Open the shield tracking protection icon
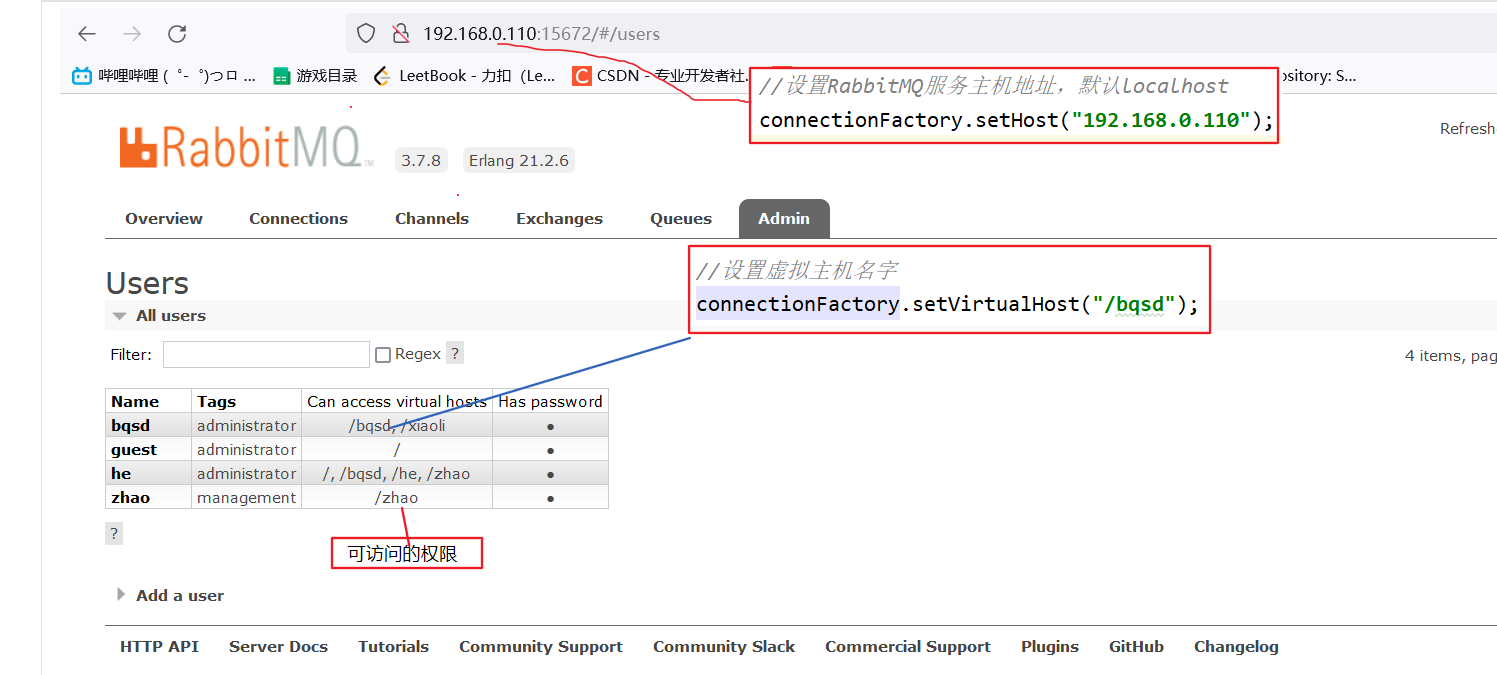 tap(366, 34)
